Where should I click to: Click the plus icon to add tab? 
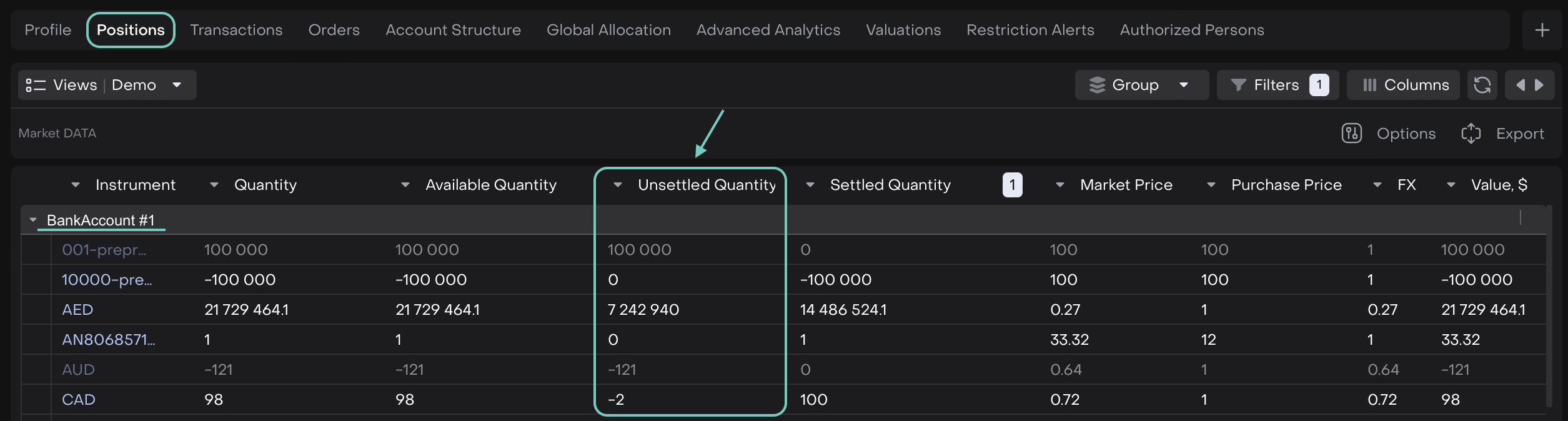tap(1542, 30)
